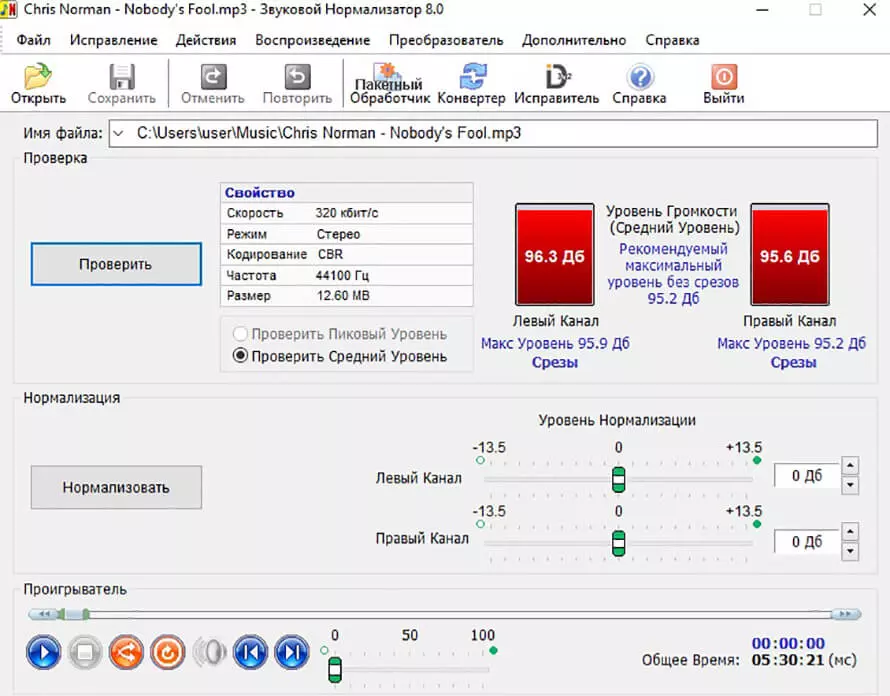Launch the Конвертер tool

(472, 83)
